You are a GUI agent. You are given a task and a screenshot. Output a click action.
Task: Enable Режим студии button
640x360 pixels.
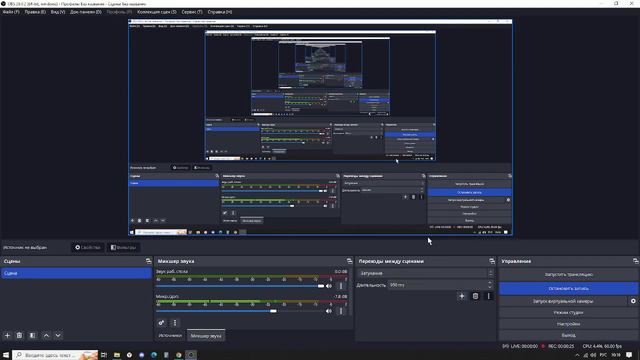coord(568,312)
